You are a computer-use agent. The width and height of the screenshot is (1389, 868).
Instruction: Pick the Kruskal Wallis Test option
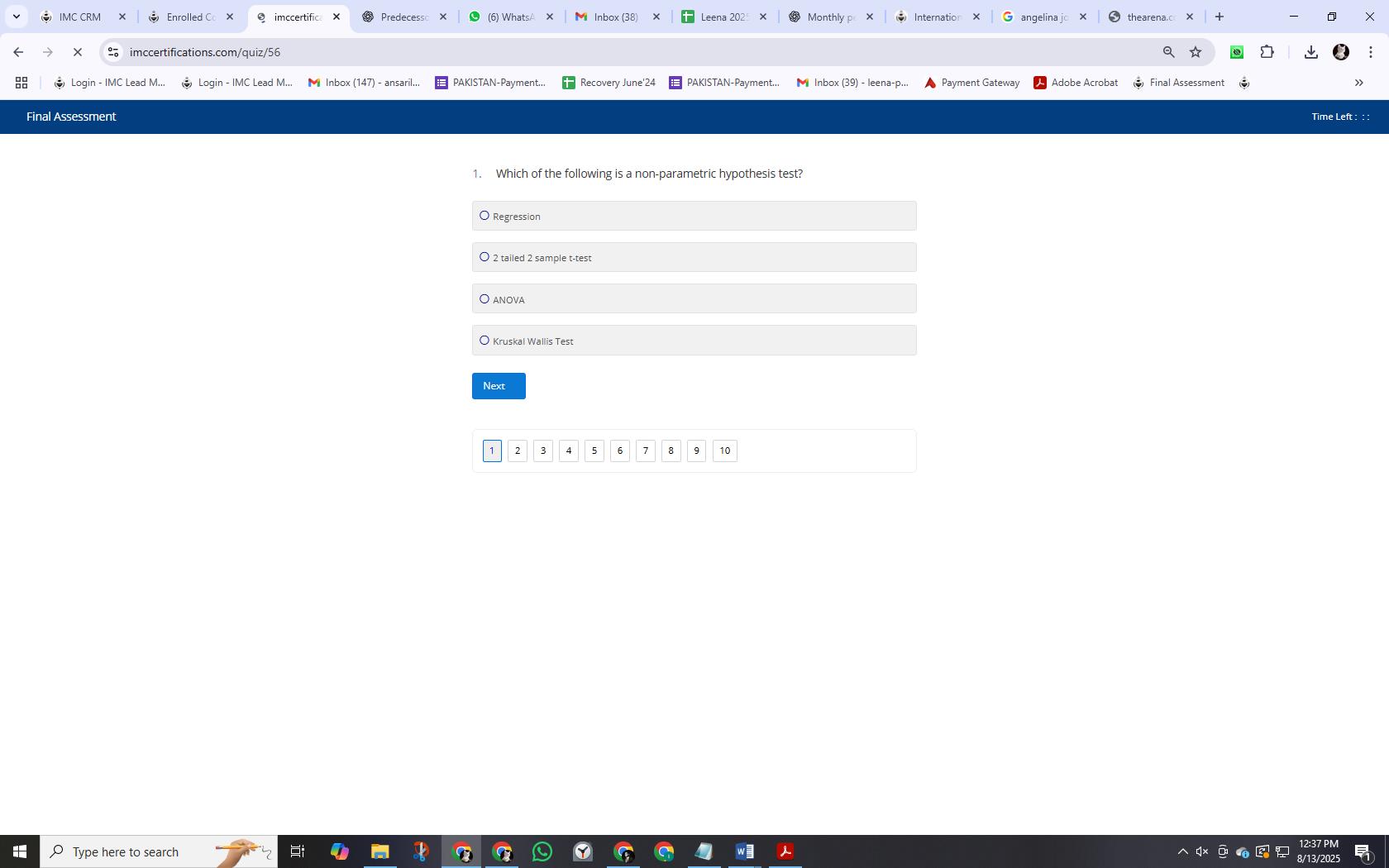point(694,340)
